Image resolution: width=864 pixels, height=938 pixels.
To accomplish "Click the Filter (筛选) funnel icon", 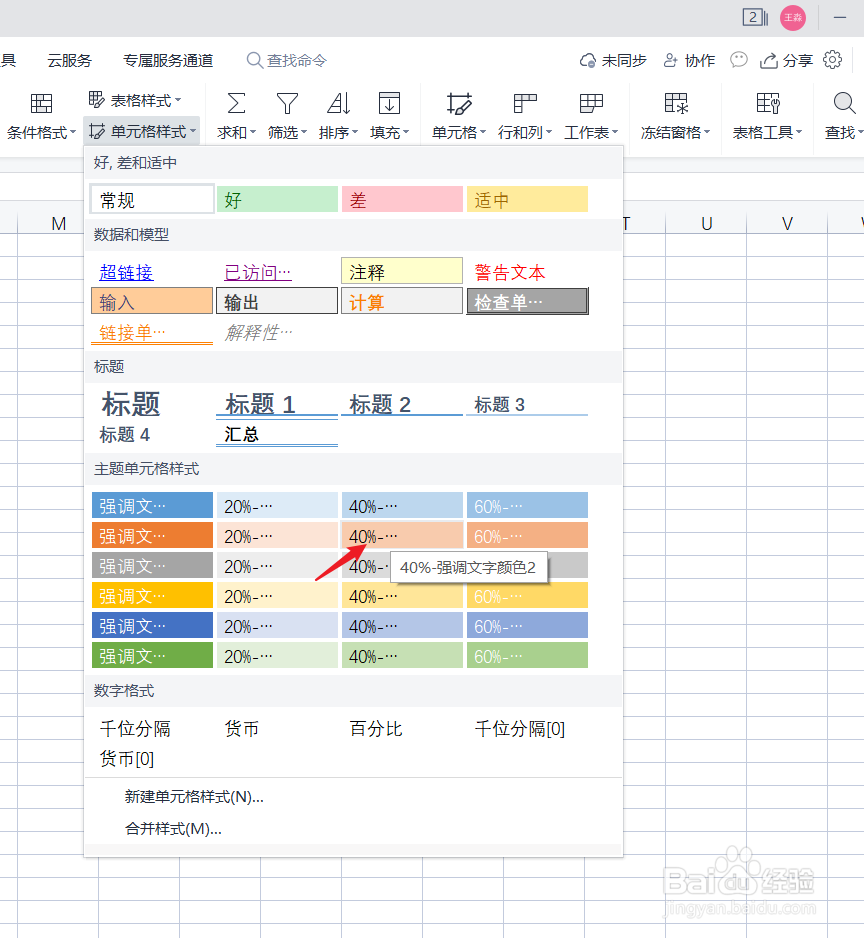I will tap(287, 103).
